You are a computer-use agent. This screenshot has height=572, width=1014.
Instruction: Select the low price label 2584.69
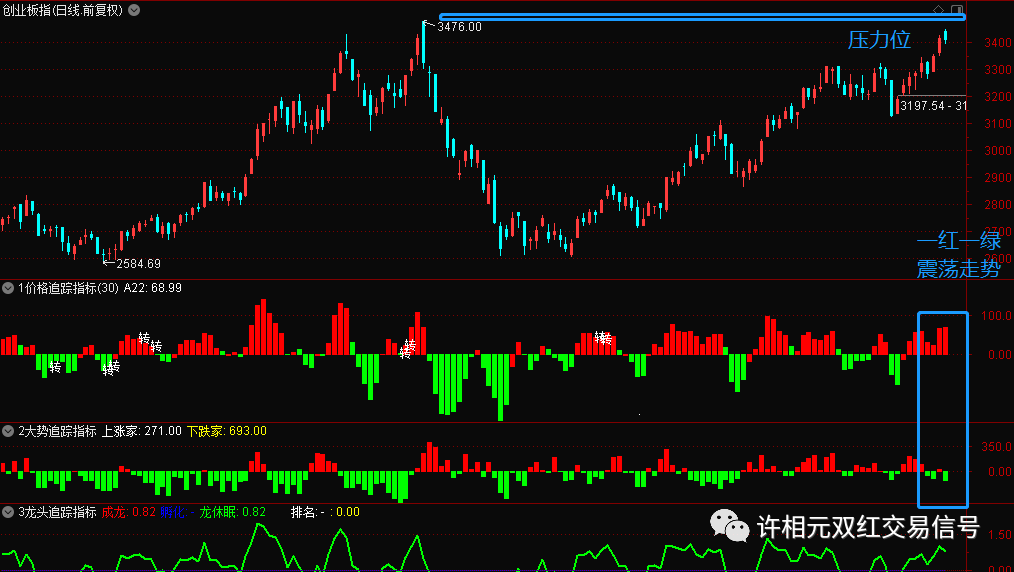pos(138,264)
